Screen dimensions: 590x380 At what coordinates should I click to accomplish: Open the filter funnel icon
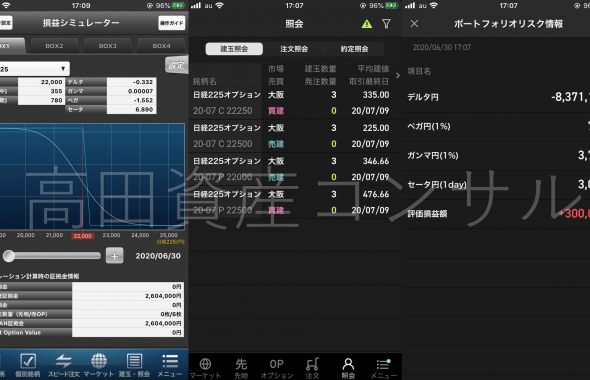click(386, 24)
